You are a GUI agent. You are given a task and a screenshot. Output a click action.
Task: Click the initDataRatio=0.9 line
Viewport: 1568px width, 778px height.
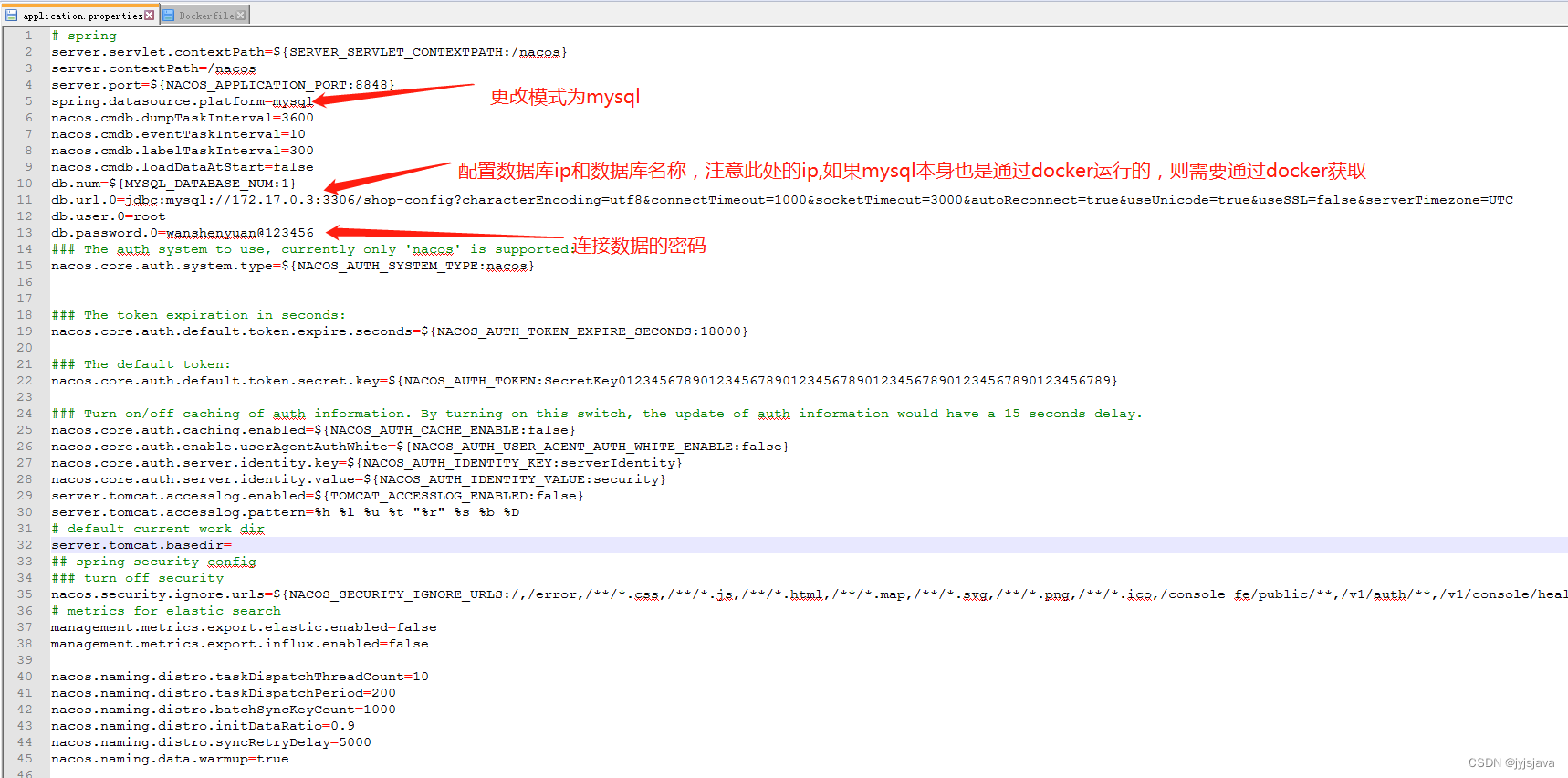[x=203, y=726]
